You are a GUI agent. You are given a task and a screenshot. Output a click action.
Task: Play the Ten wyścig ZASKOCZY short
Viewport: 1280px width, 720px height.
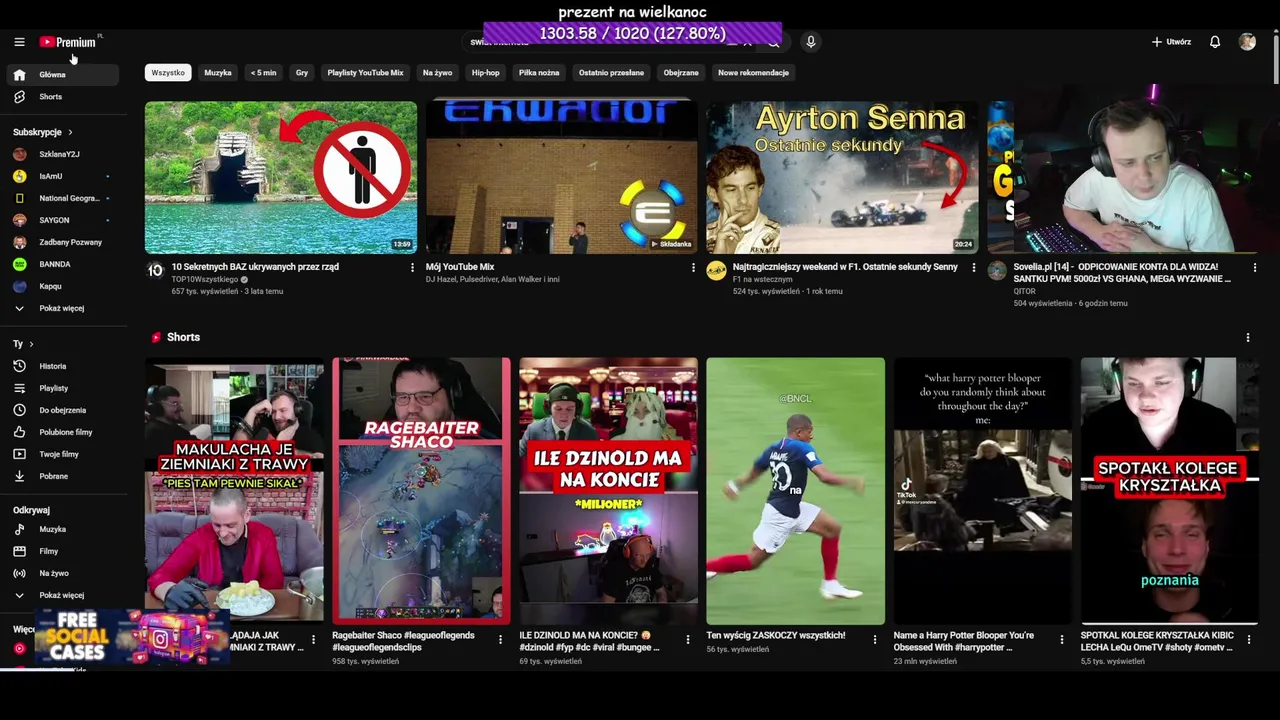click(x=796, y=491)
